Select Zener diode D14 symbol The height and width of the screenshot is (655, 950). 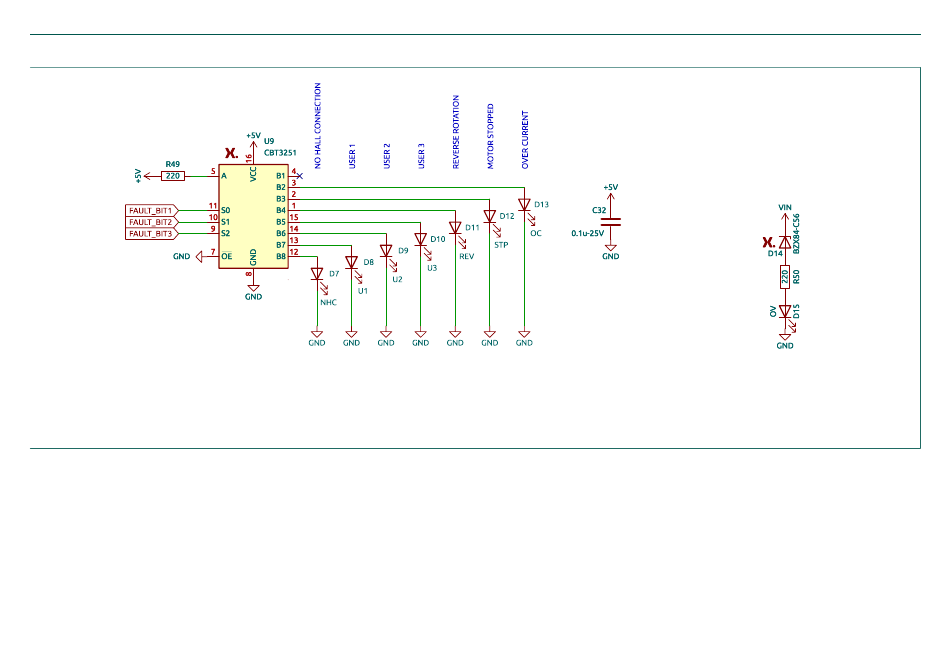(785, 242)
